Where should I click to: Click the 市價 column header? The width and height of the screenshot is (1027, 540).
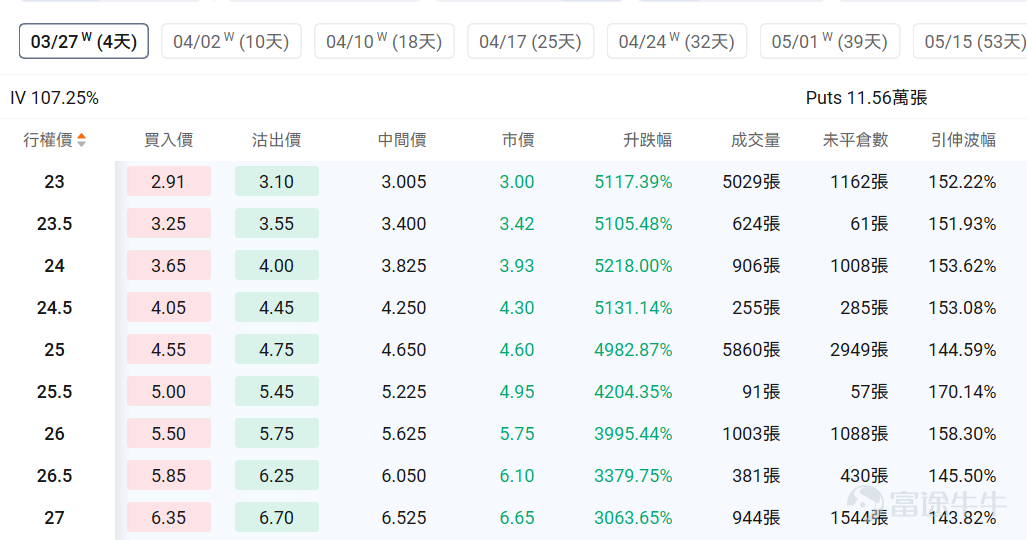[x=518, y=140]
